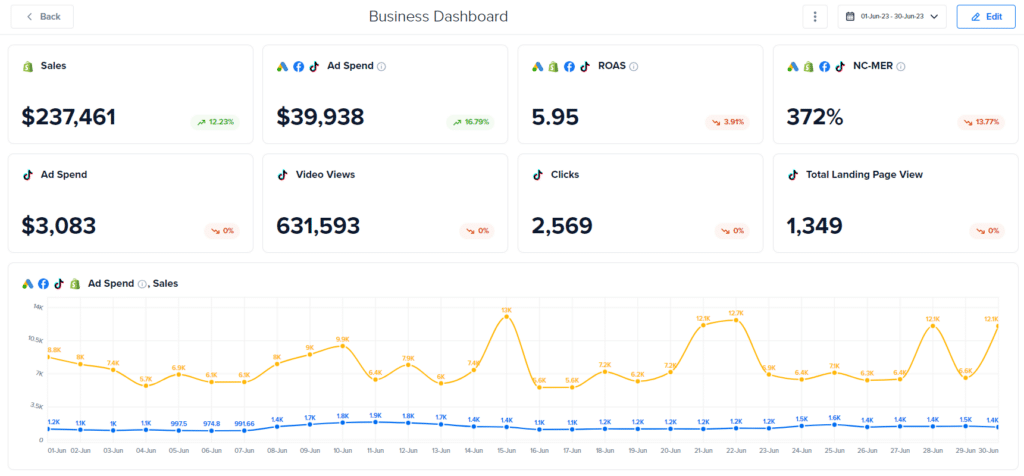
Task: Click the Shopify icon on Sales card
Action: coord(28,66)
